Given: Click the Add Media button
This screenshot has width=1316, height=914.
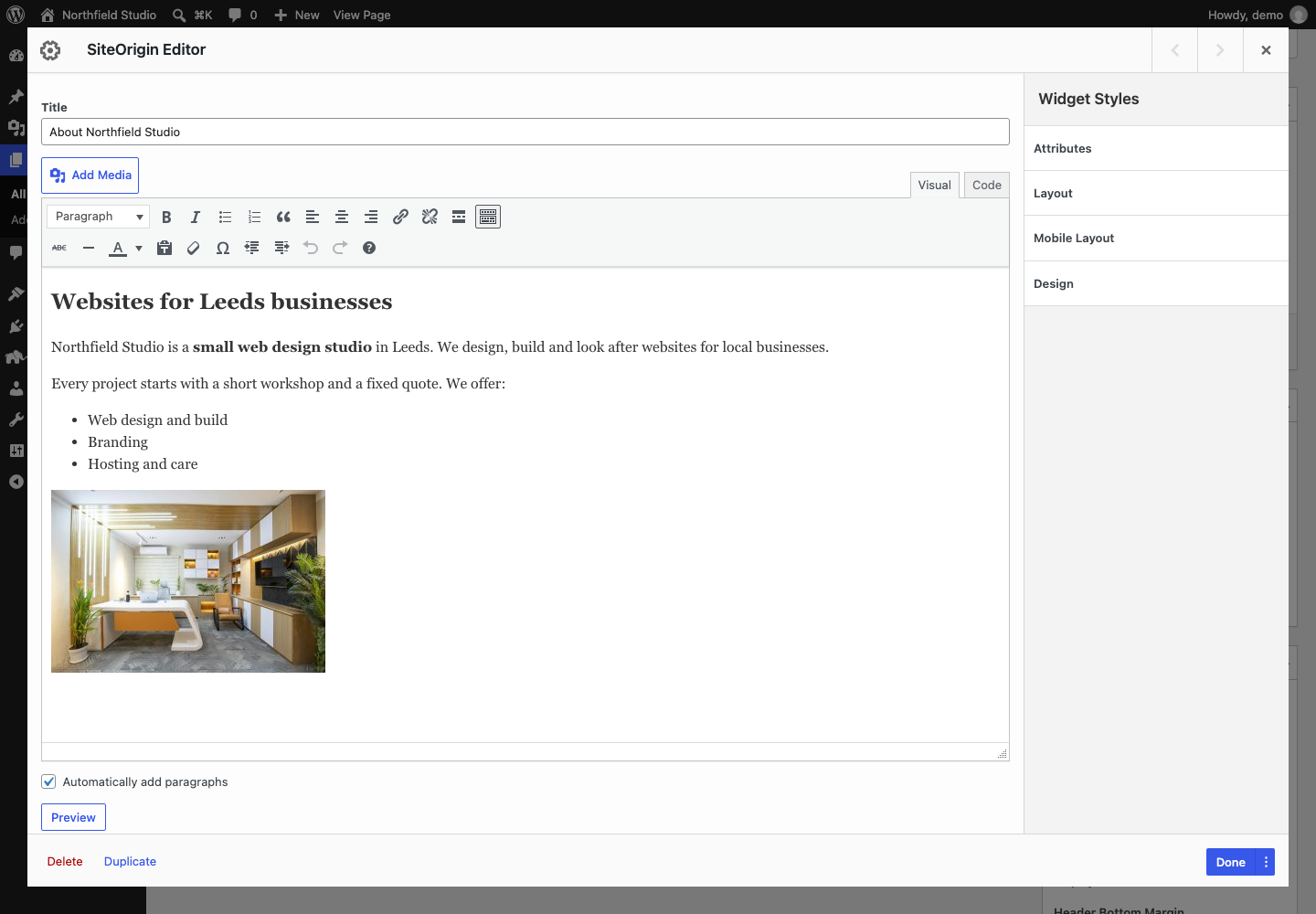Looking at the screenshot, I should (90, 175).
